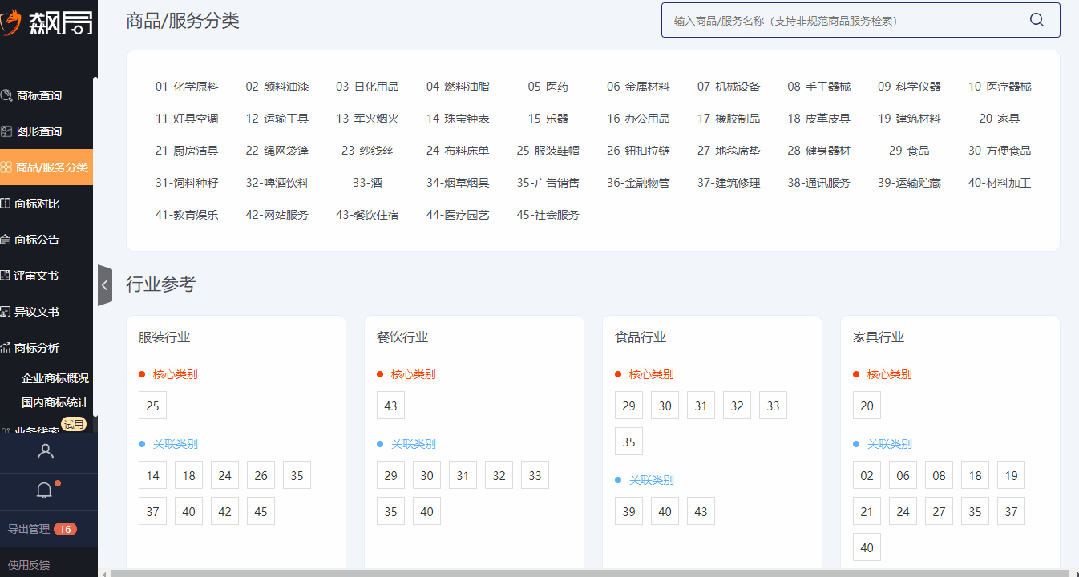Go to 商标公告 in the sidebar

pyautogui.click(x=37, y=240)
